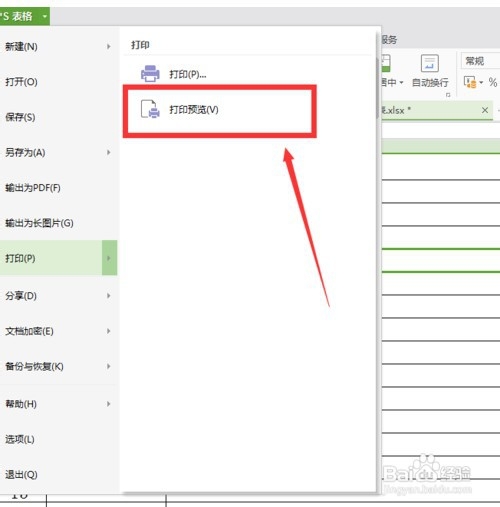Choose 打开(O) from the menu
Image resolution: width=500 pixels, height=507 pixels.
pyautogui.click(x=58, y=82)
